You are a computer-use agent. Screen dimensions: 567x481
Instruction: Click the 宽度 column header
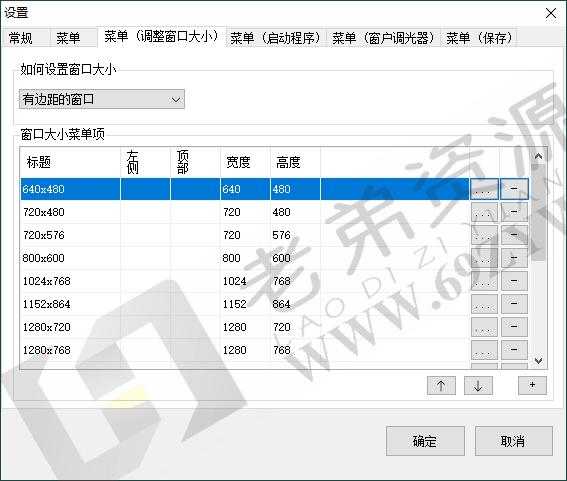click(x=245, y=162)
